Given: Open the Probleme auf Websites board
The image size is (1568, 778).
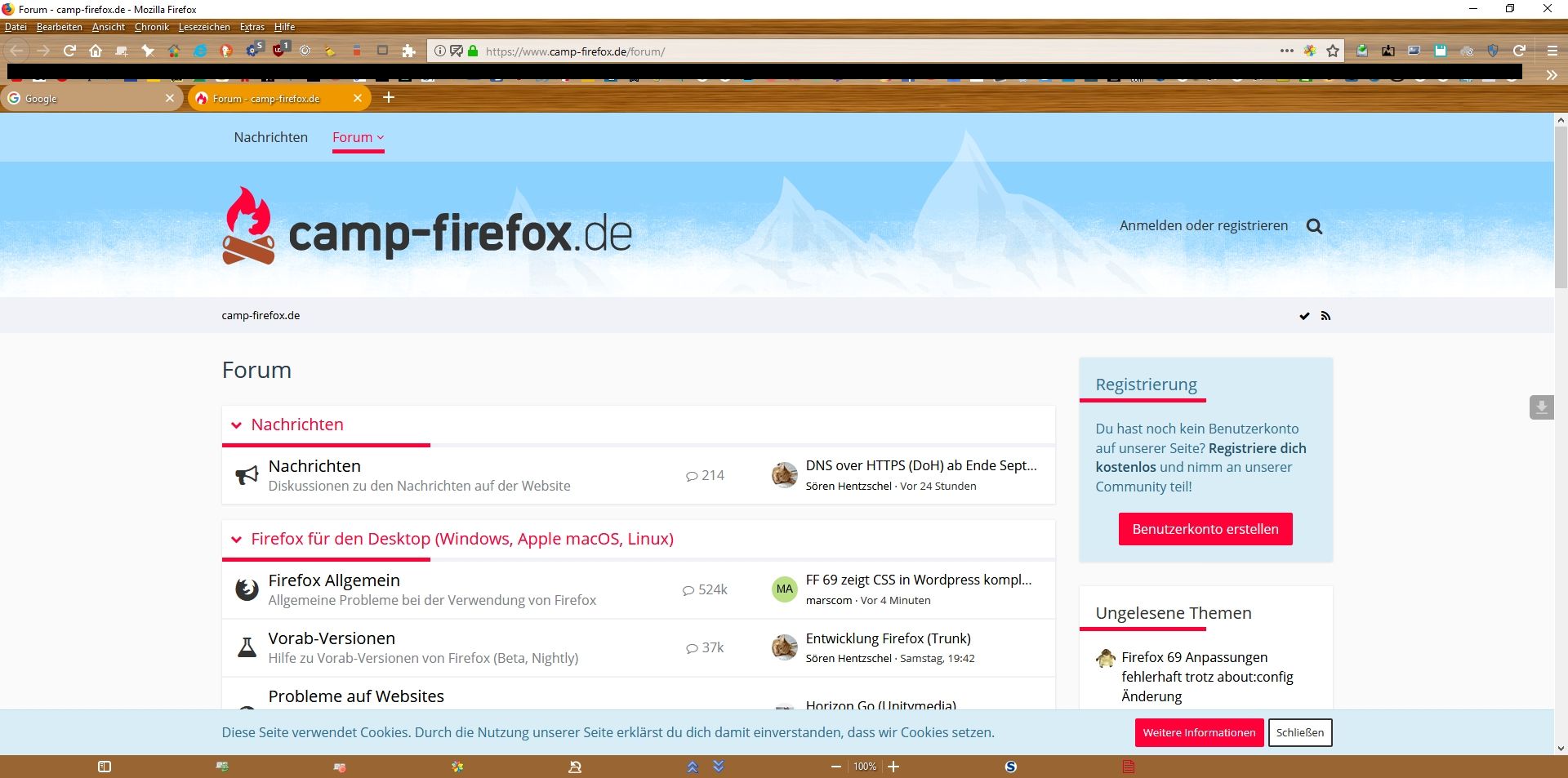Looking at the screenshot, I should click(356, 696).
